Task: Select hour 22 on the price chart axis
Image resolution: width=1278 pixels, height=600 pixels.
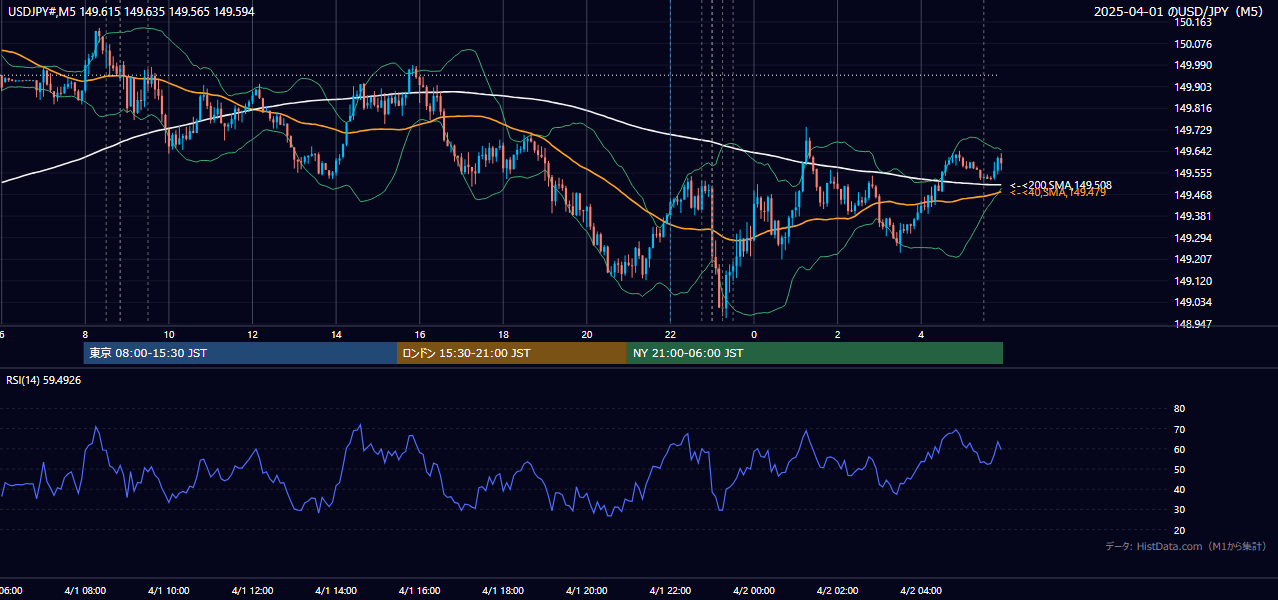Action: click(x=671, y=334)
